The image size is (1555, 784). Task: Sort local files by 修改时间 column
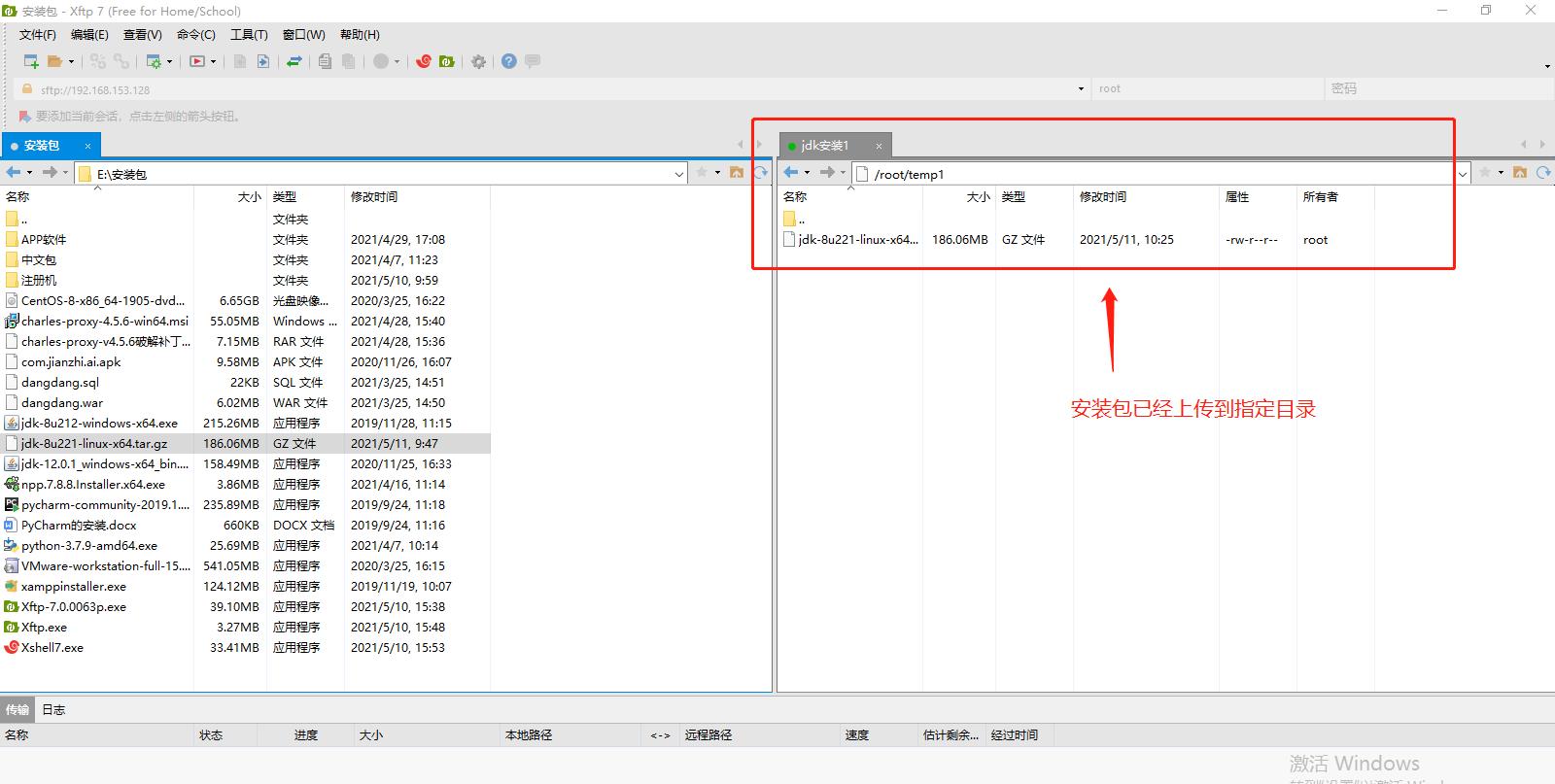point(417,197)
